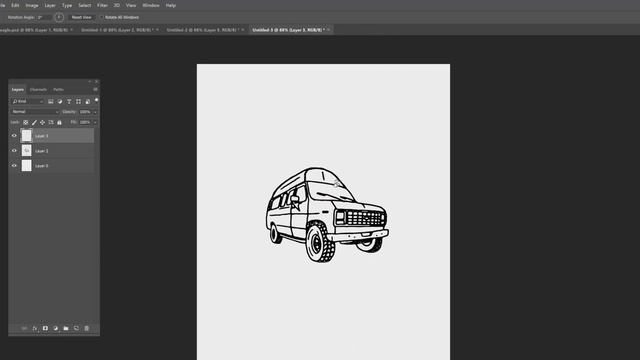The image size is (640, 360).
Task: Select the Layer 3 thumbnail
Action: coord(27,136)
